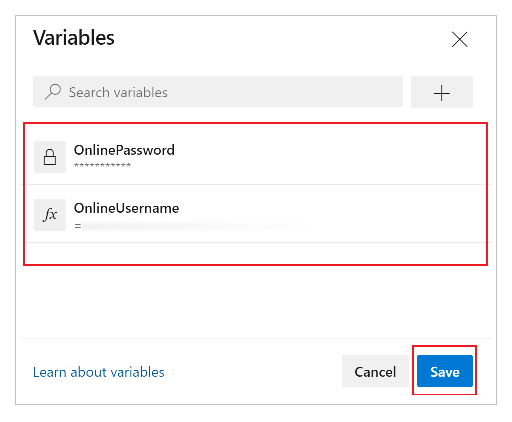This screenshot has width=512, height=422.
Task: Click the fx icon beside OnlineUsername
Action: [50, 215]
